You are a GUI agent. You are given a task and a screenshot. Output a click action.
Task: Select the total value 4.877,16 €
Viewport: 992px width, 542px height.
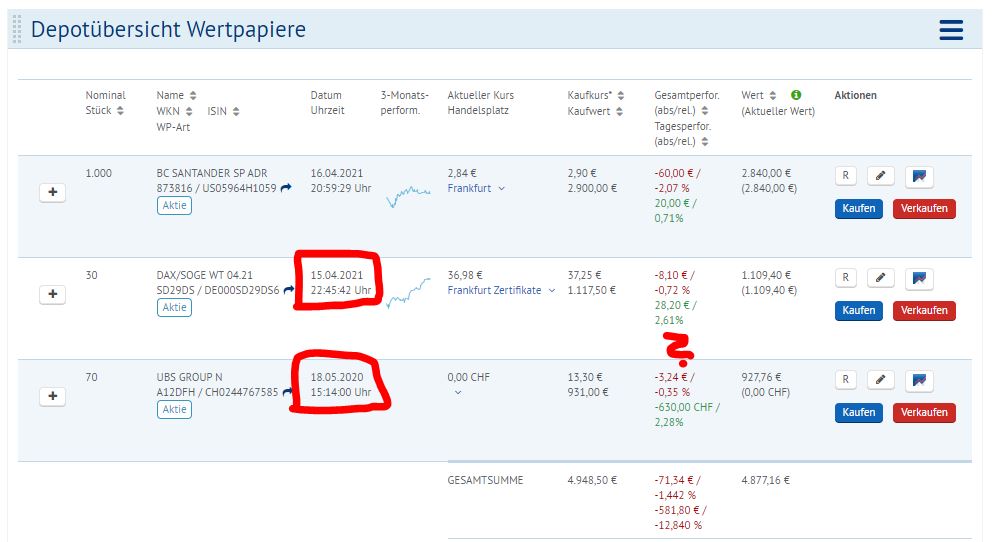click(x=766, y=480)
